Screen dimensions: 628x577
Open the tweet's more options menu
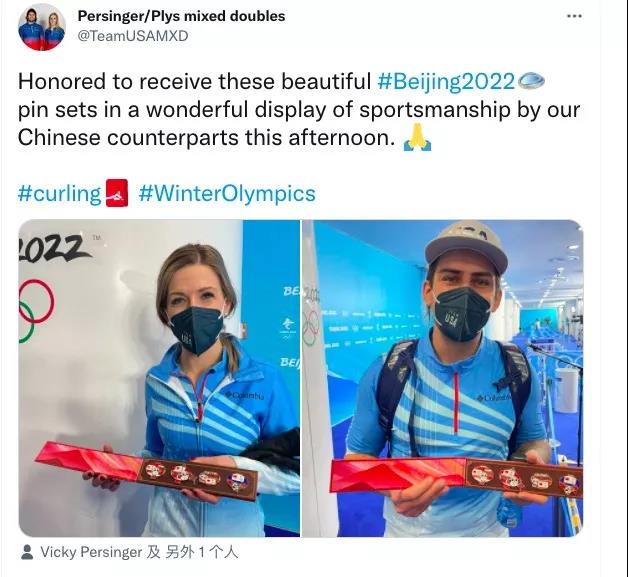575,16
